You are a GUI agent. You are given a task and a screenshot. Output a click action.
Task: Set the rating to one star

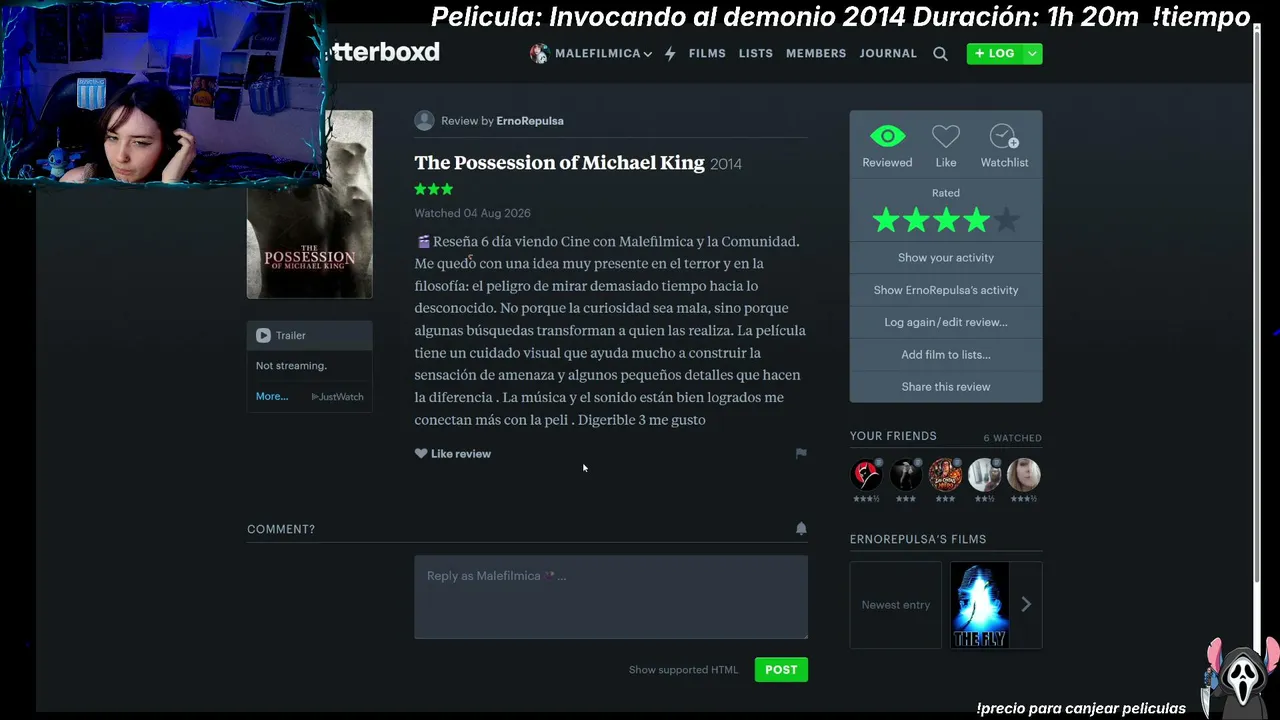click(x=886, y=220)
